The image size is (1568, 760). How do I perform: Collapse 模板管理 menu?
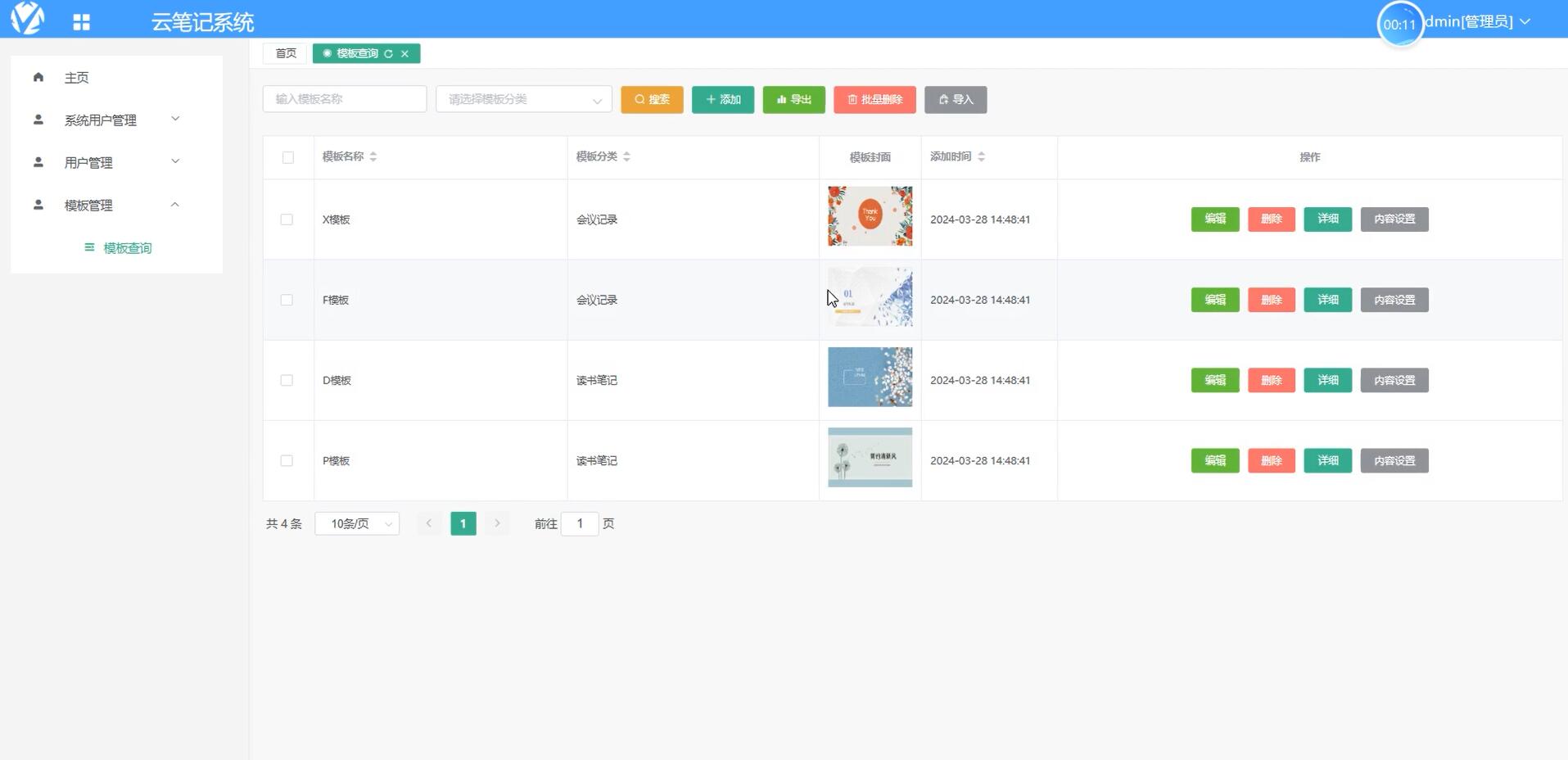(116, 205)
